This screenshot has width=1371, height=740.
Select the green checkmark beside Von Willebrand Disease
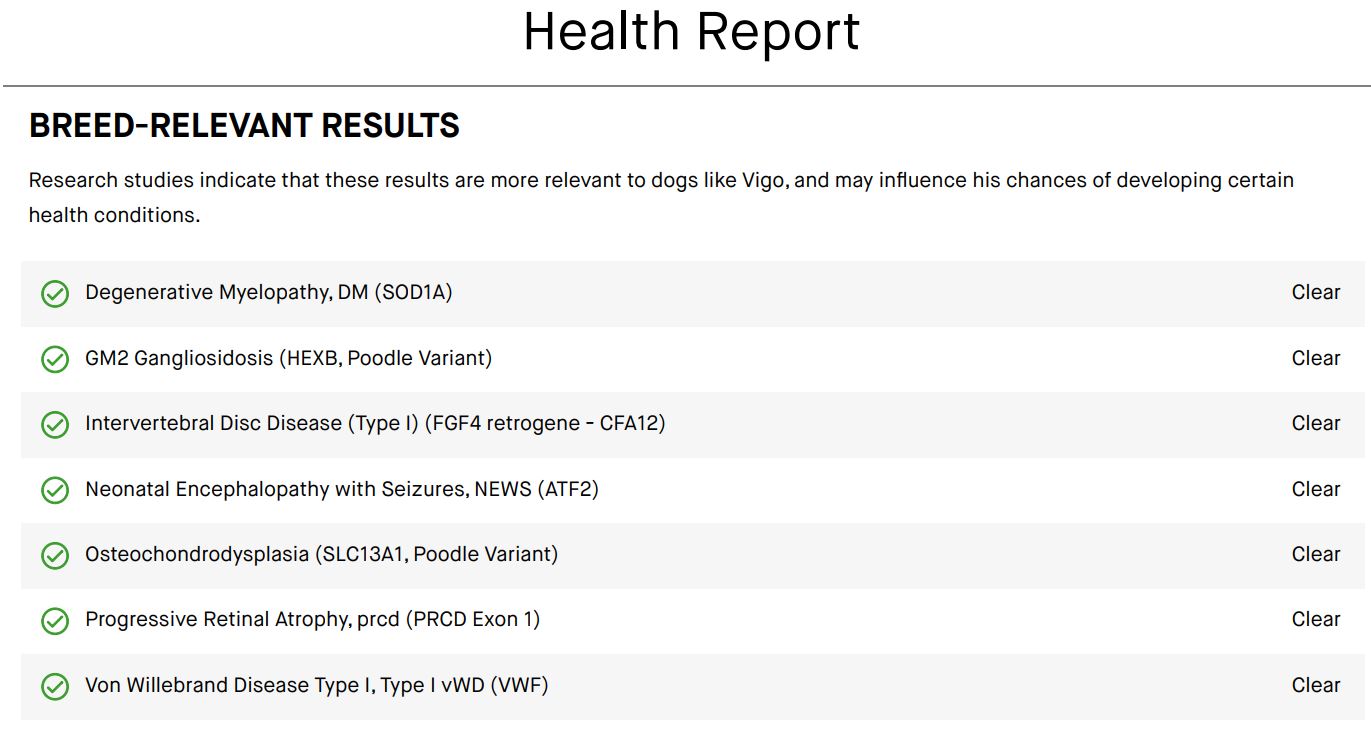tap(55, 687)
